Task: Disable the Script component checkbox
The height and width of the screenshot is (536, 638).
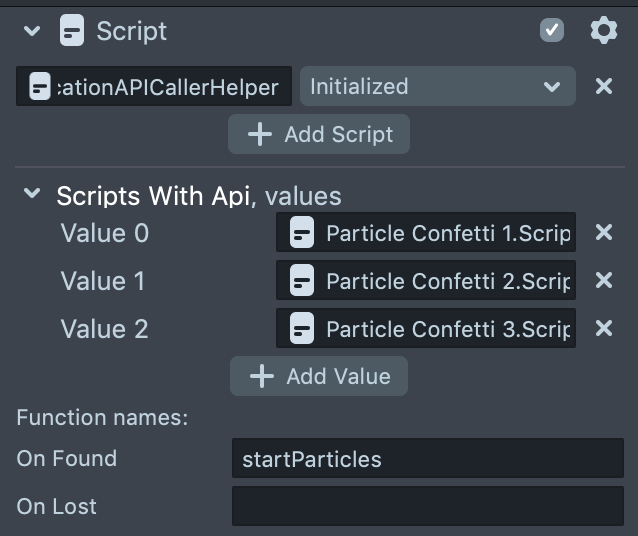Action: pyautogui.click(x=551, y=31)
